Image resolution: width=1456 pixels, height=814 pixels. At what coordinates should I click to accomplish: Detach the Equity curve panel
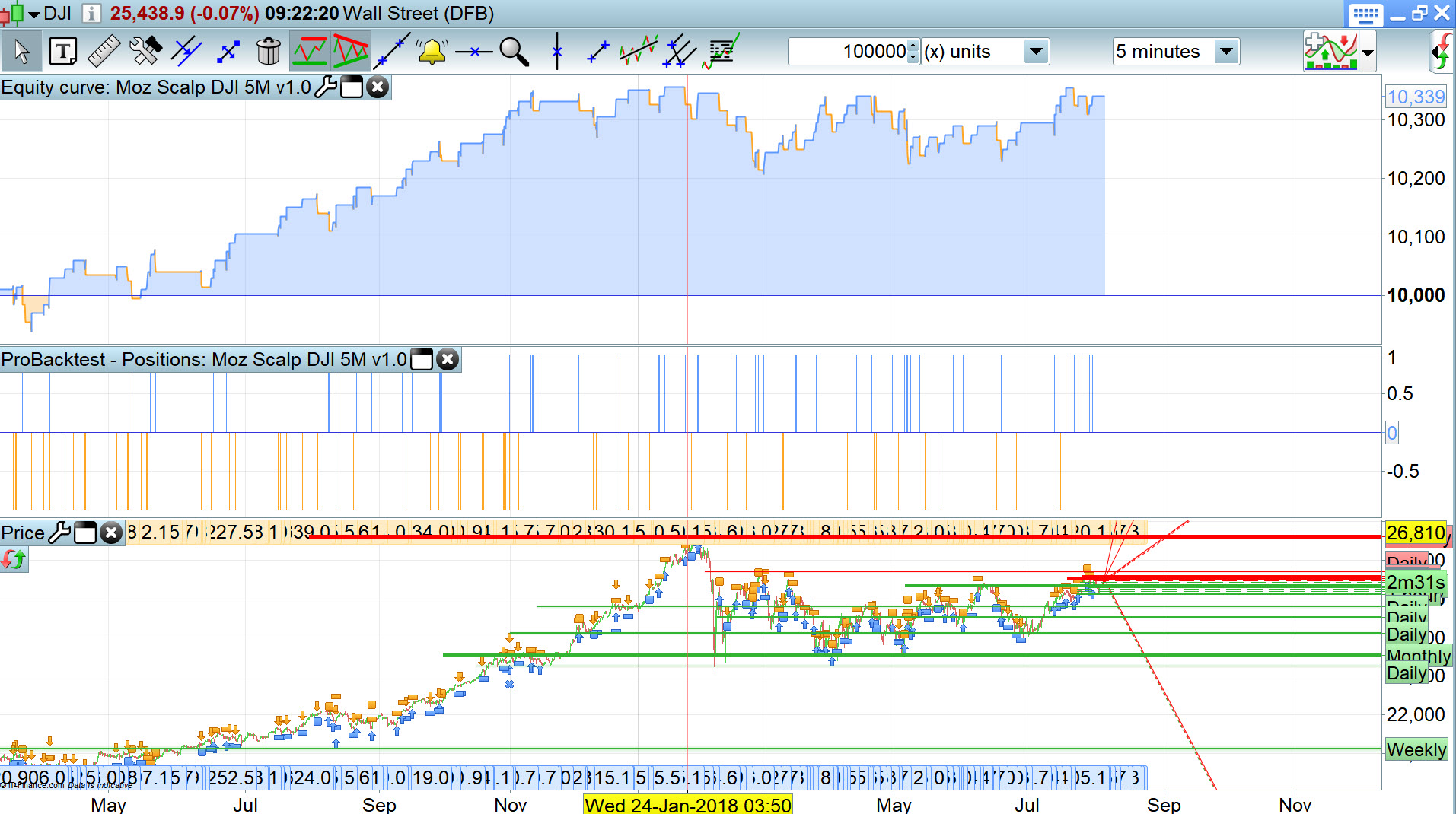(x=351, y=87)
